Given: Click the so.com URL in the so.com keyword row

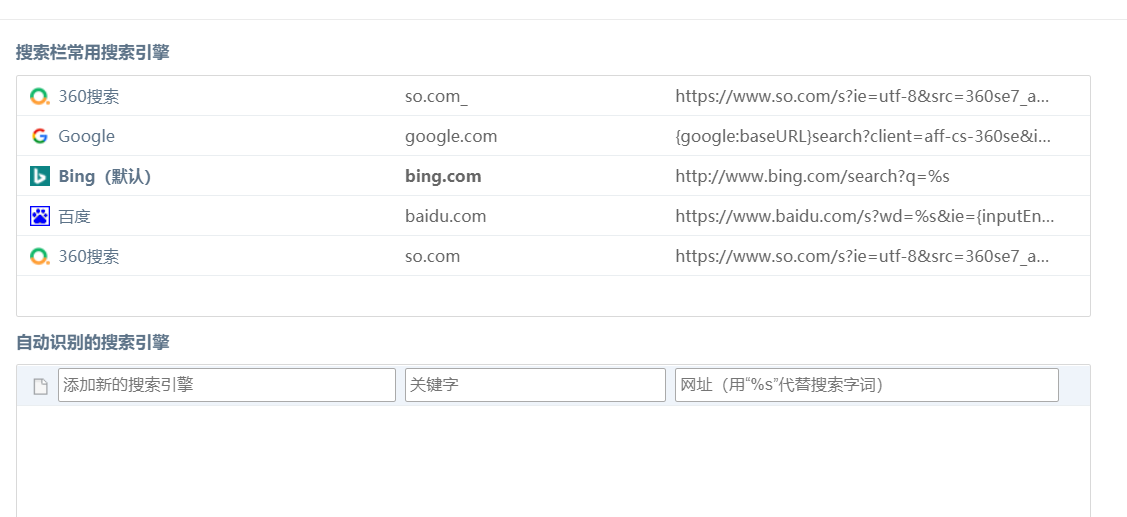Looking at the screenshot, I should point(862,256).
